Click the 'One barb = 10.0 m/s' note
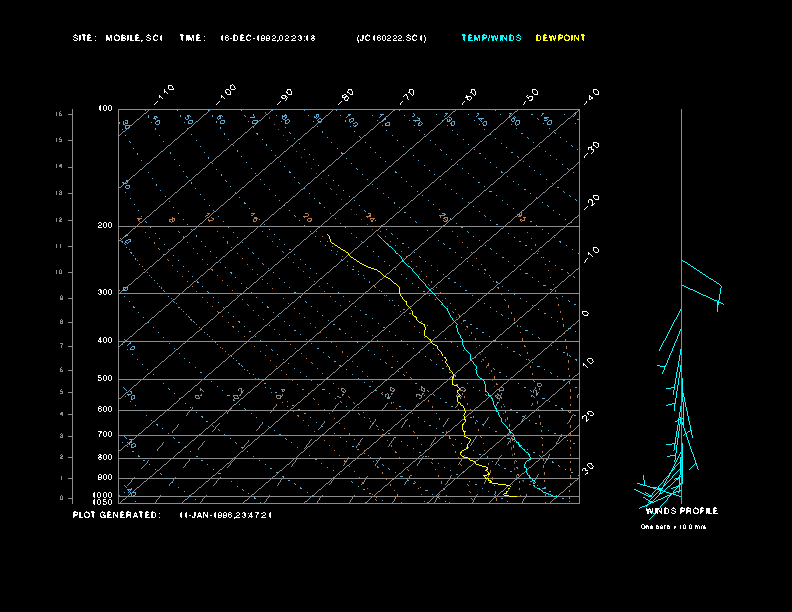Viewport: 792px width, 612px height. (x=673, y=527)
